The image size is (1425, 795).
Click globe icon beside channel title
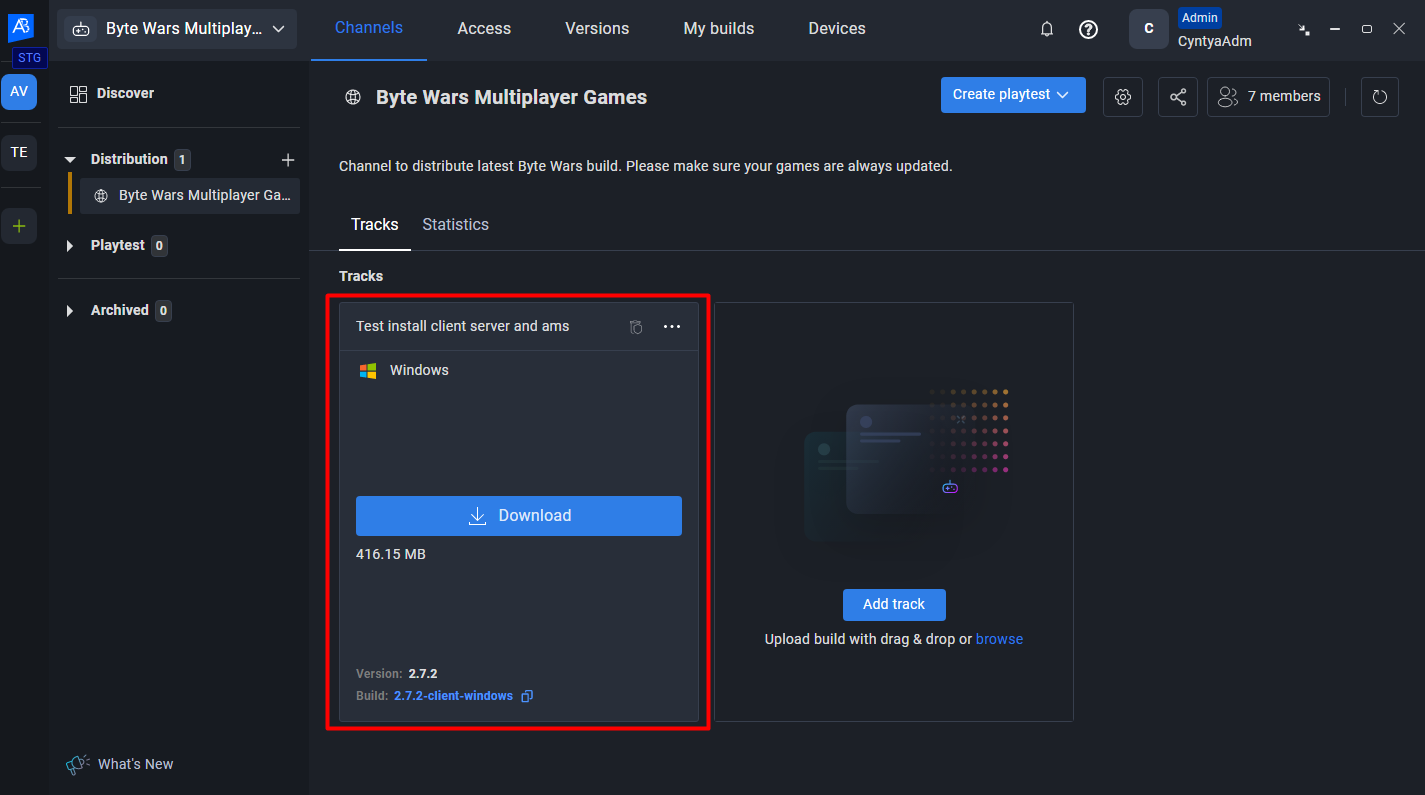352,98
